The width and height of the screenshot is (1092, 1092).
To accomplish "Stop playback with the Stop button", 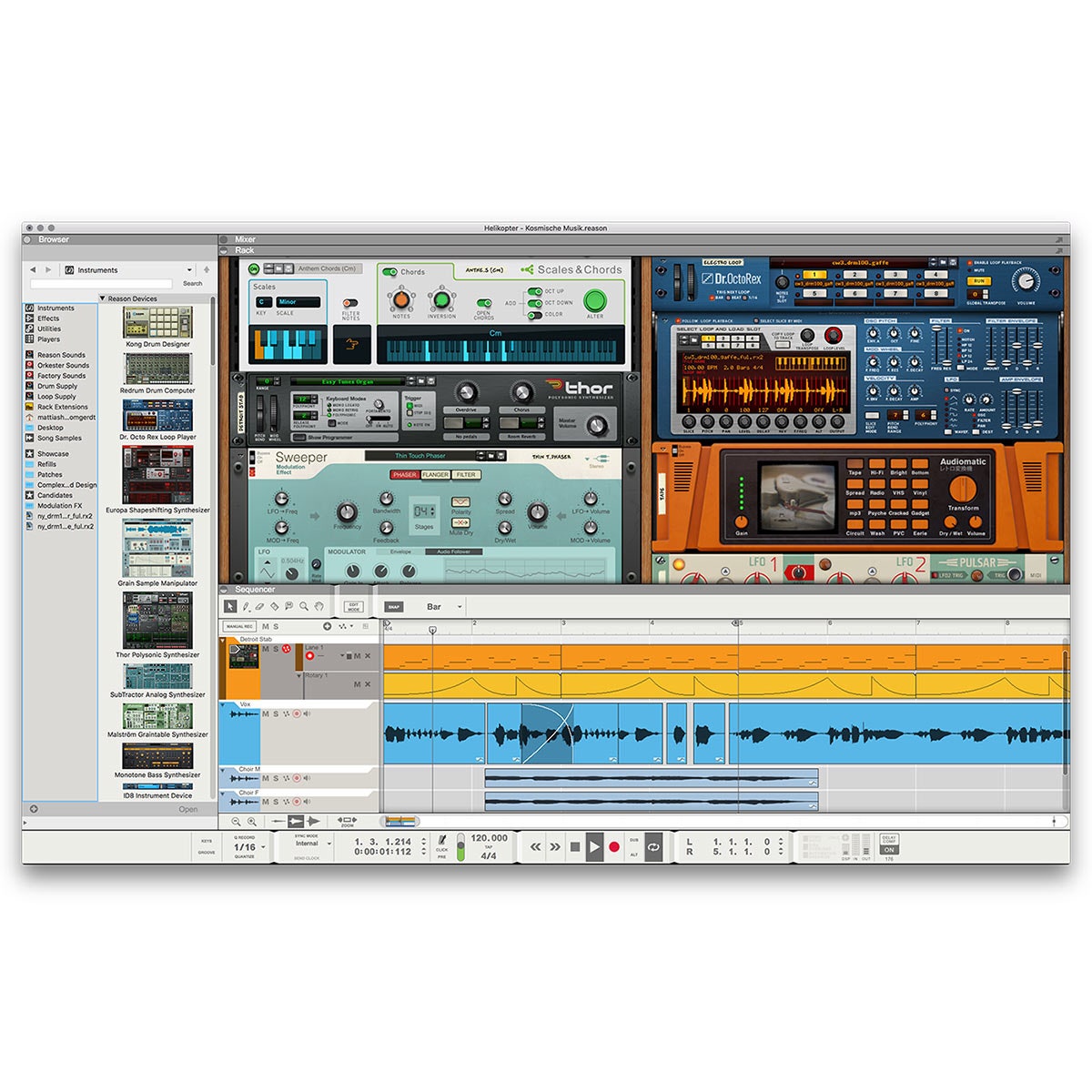I will coord(575,847).
